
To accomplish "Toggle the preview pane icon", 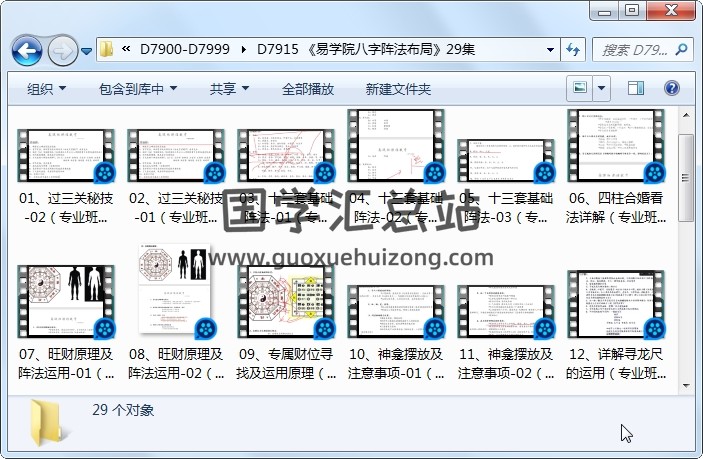I will pos(635,88).
